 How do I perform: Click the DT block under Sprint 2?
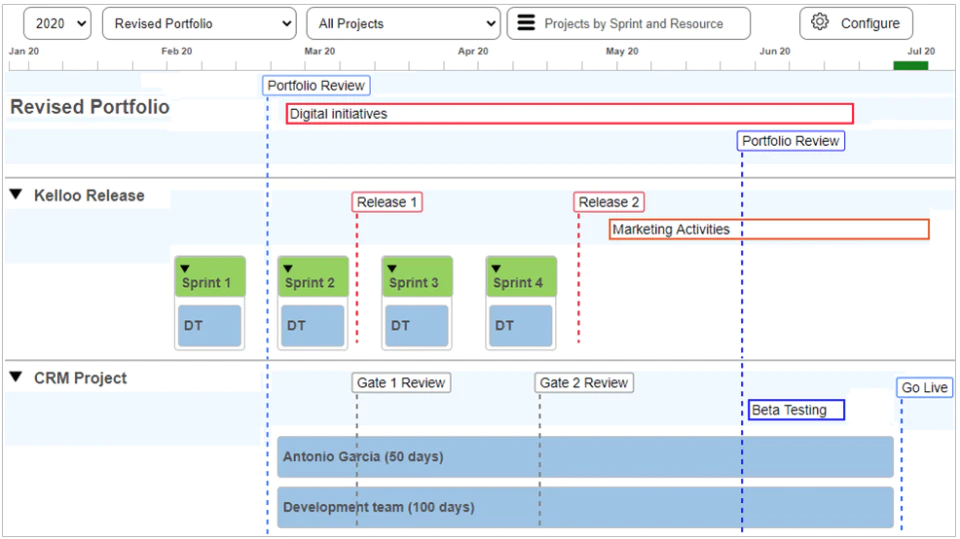pos(312,326)
